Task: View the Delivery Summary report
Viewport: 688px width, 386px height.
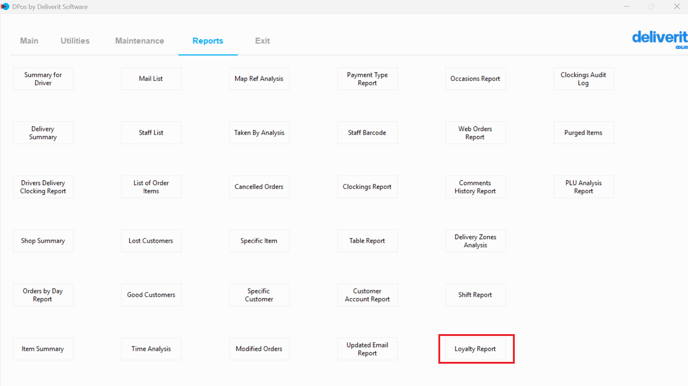Action: [43, 132]
